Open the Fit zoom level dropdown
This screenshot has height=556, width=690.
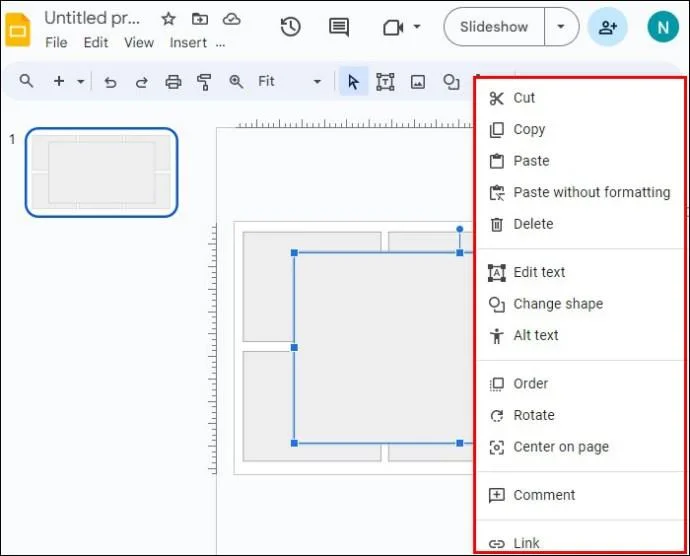point(290,81)
